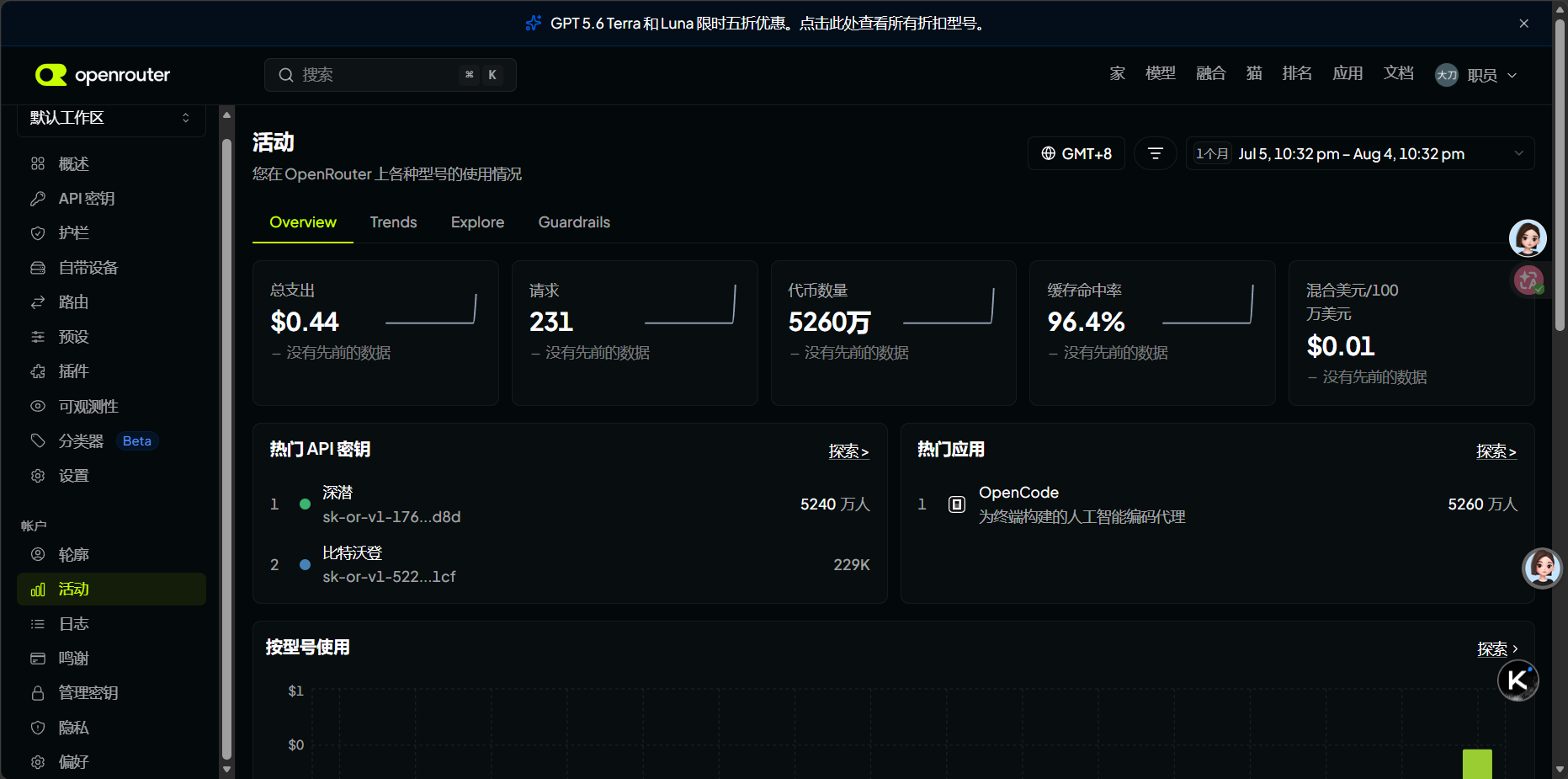The image size is (1568, 779).
Task: Switch to the Overview tab
Action: tap(303, 222)
